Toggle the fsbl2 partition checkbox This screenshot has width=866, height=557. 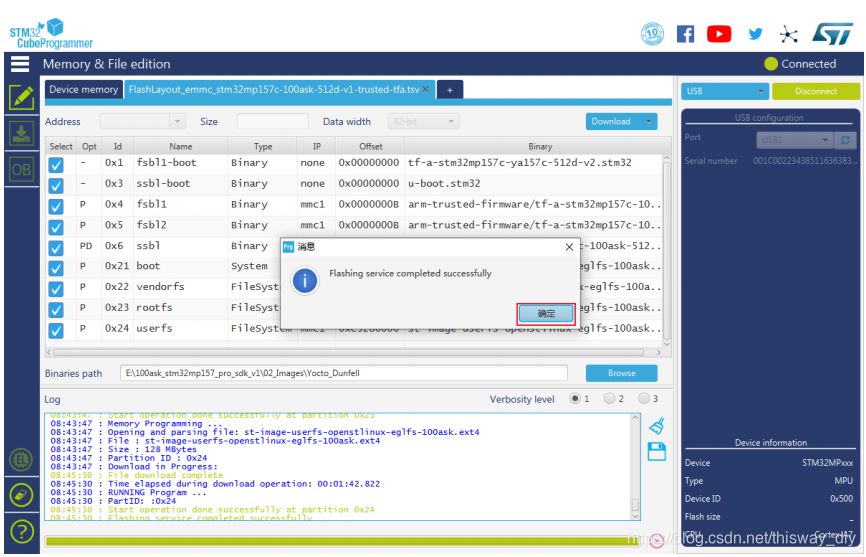coord(56,227)
